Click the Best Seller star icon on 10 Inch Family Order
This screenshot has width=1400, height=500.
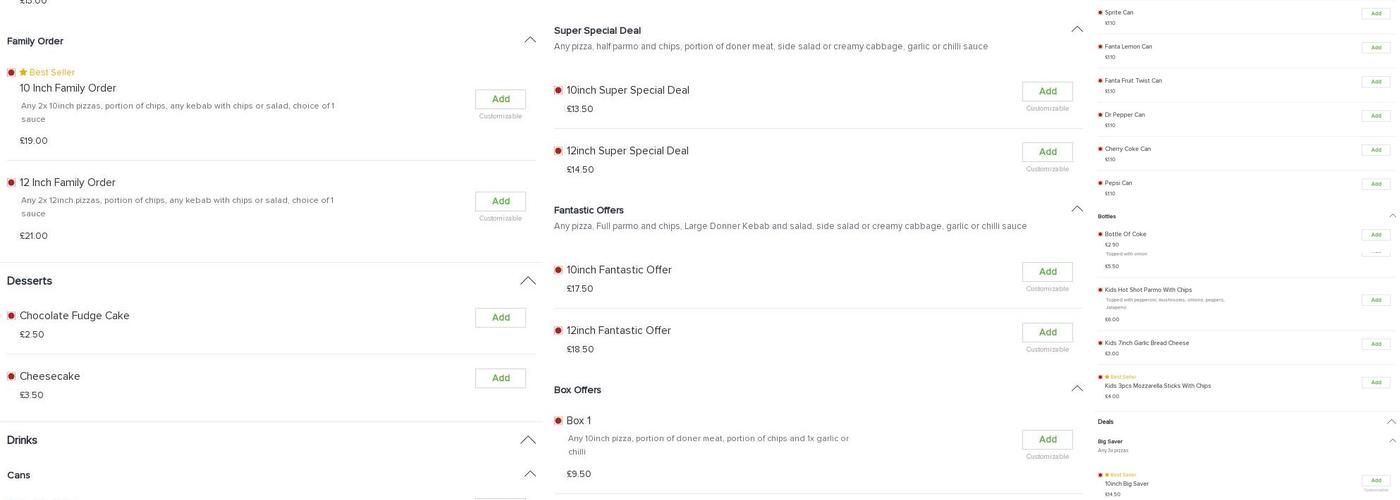click(x=23, y=73)
